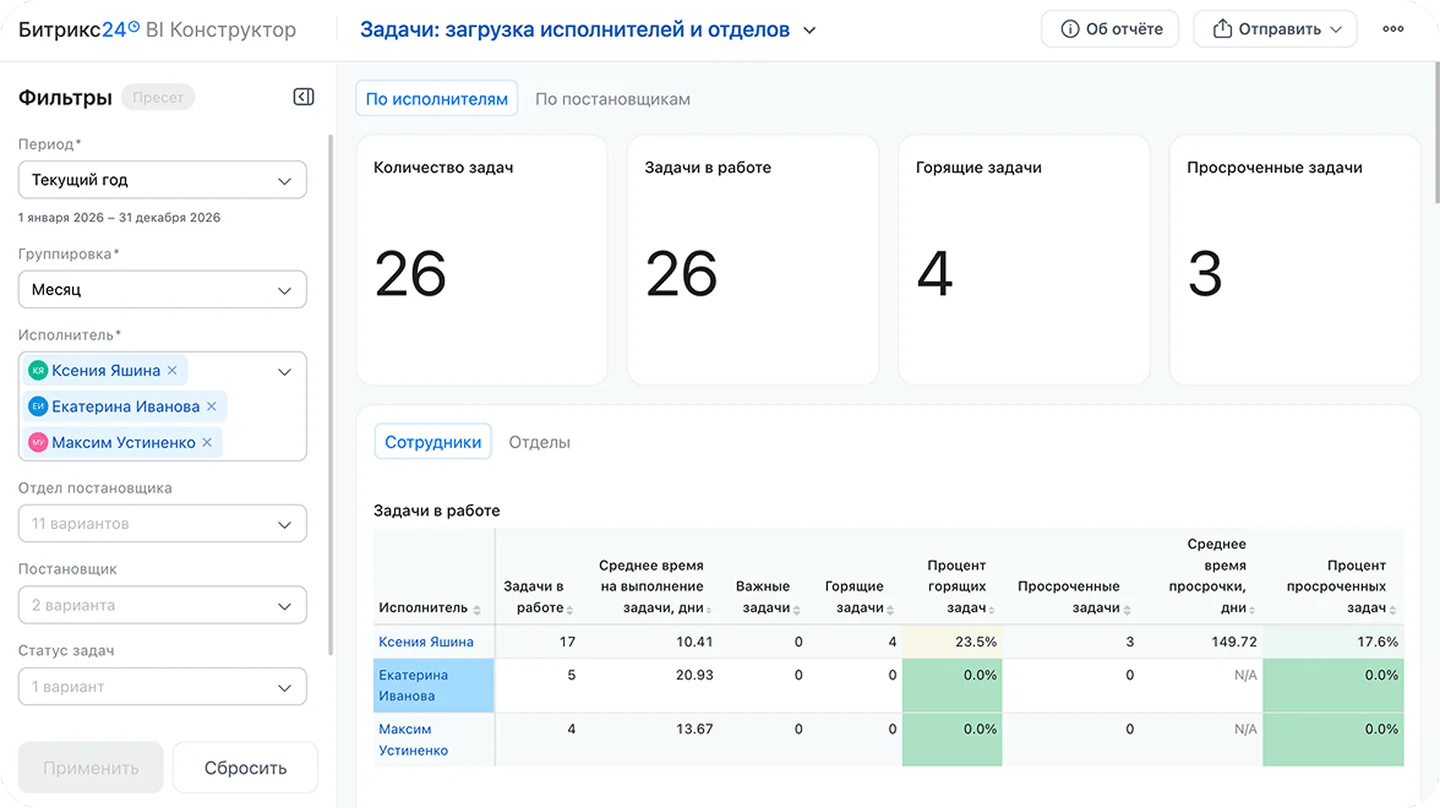Open the three-dot more options menu
The width and height of the screenshot is (1440, 808).
pyautogui.click(x=1393, y=29)
